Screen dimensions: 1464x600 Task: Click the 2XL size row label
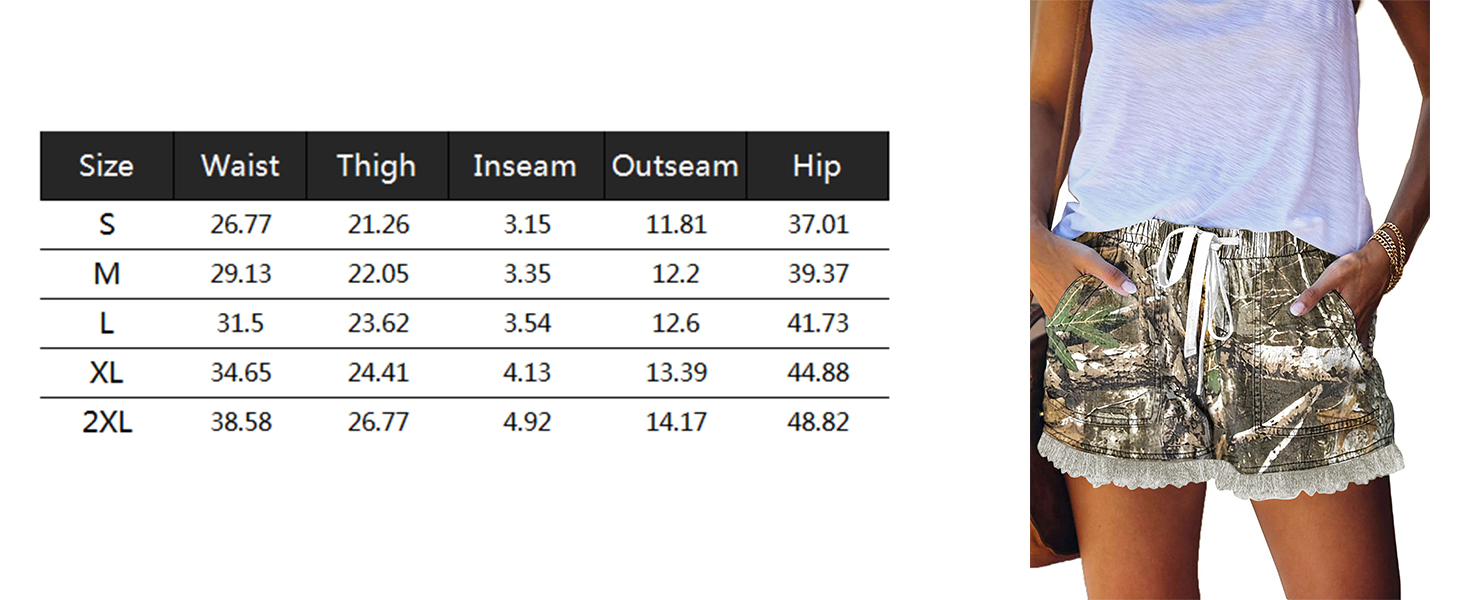click(x=106, y=423)
